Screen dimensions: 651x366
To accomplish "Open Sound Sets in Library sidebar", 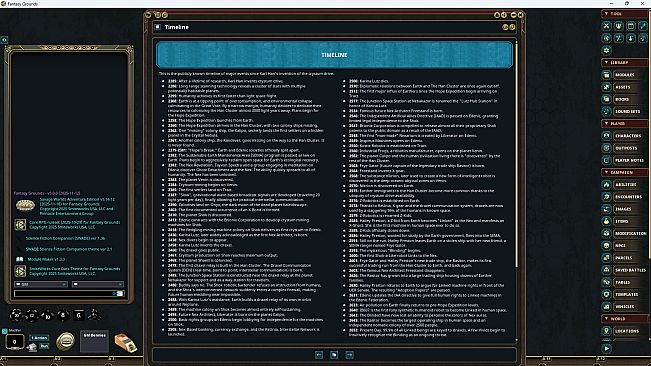I will [624, 111].
